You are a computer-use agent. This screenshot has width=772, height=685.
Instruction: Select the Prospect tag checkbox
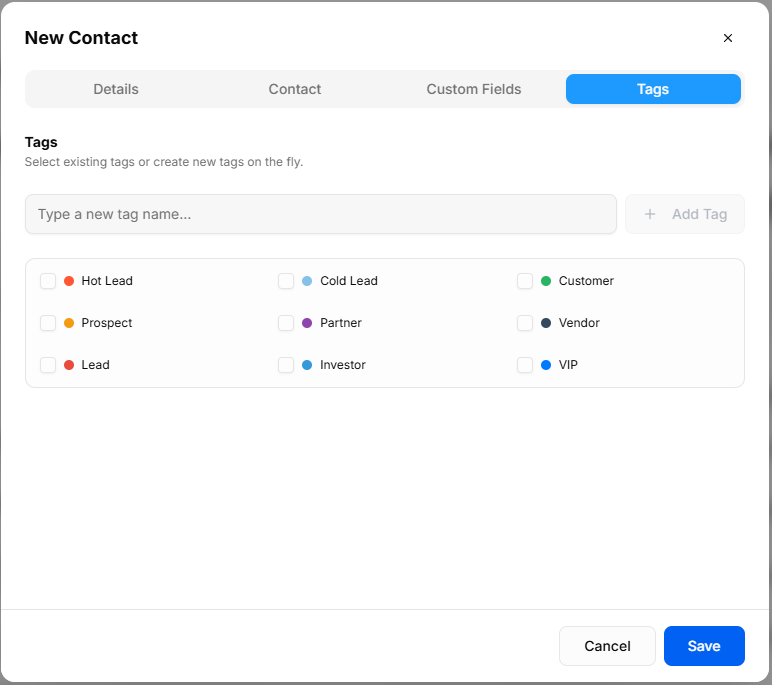pyautogui.click(x=48, y=323)
